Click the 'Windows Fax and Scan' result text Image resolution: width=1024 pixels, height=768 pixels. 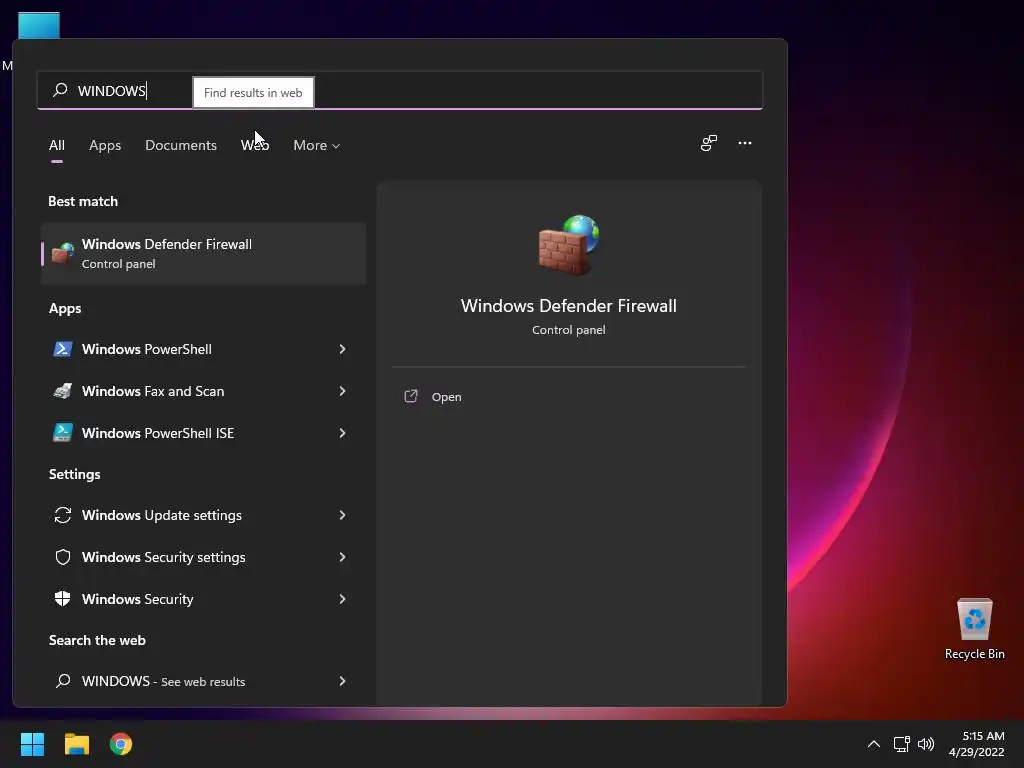point(153,391)
